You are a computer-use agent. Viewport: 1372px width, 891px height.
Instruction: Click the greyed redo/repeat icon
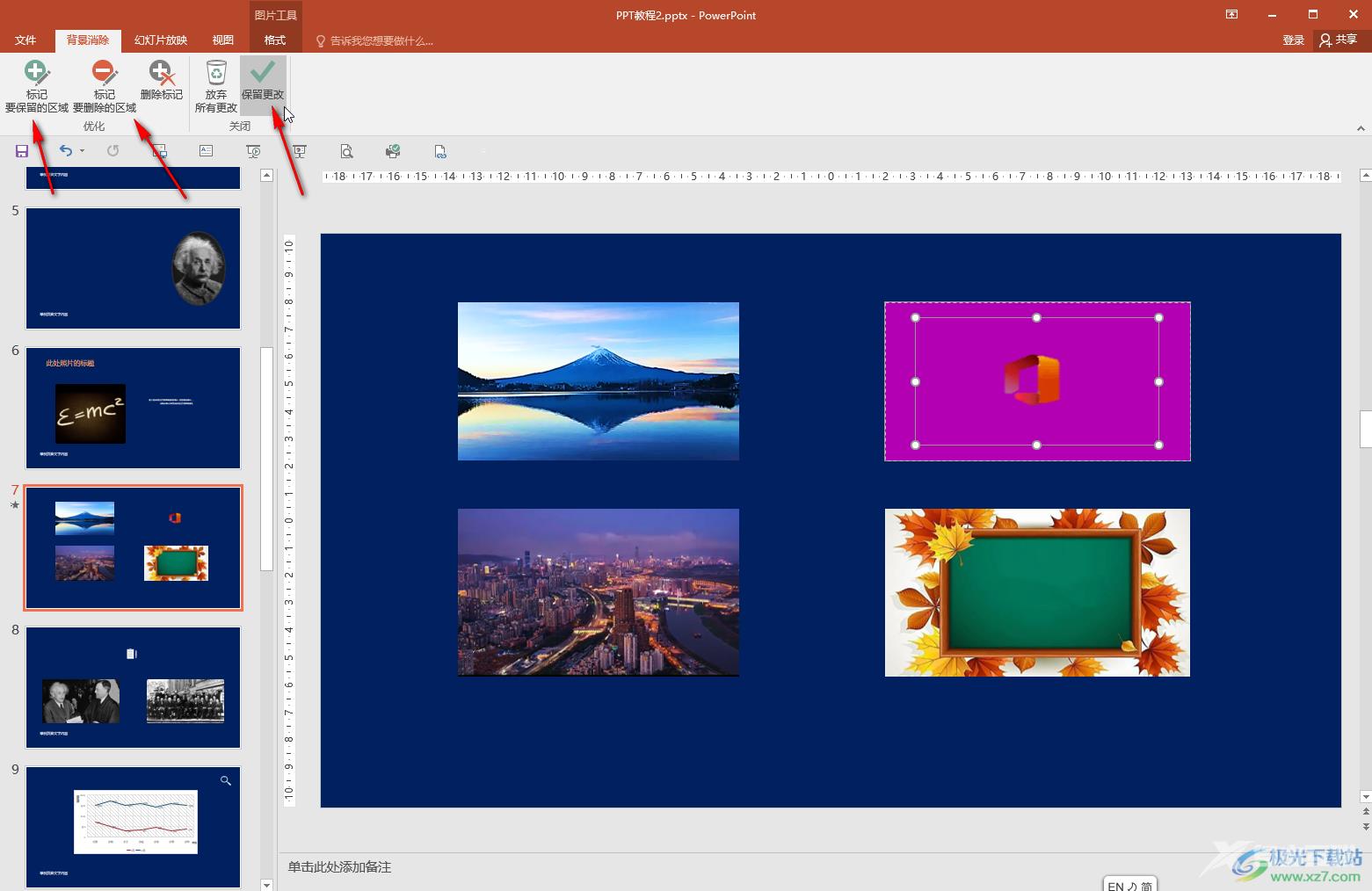[x=113, y=151]
